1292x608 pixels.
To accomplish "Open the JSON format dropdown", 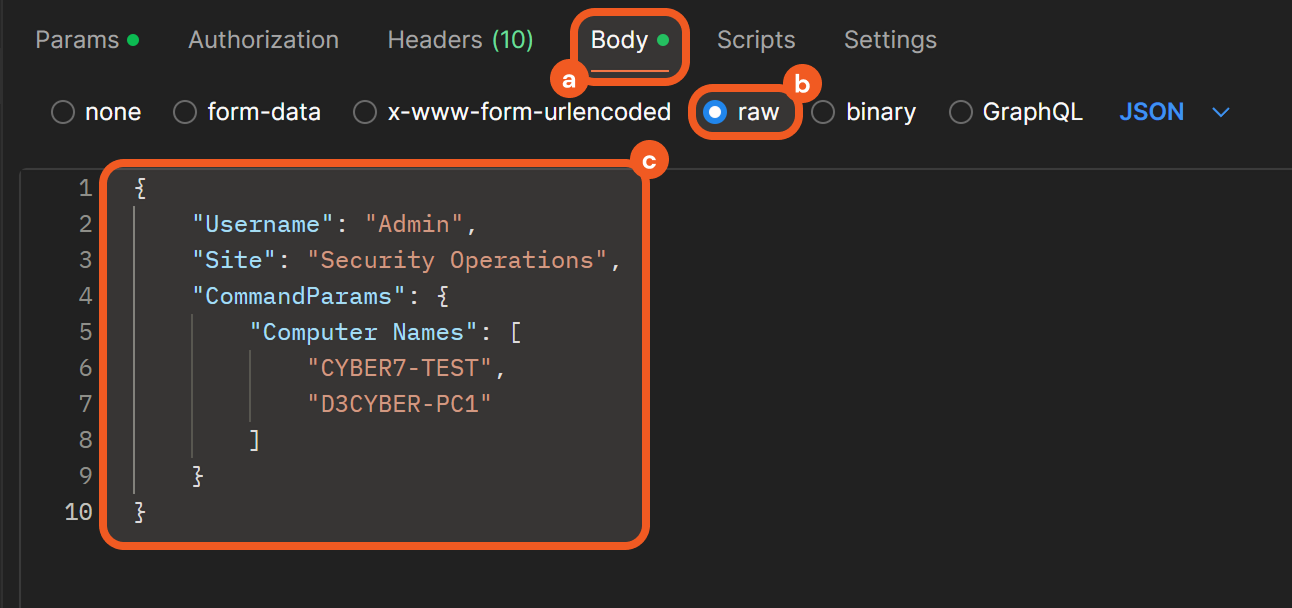I will (1152, 112).
